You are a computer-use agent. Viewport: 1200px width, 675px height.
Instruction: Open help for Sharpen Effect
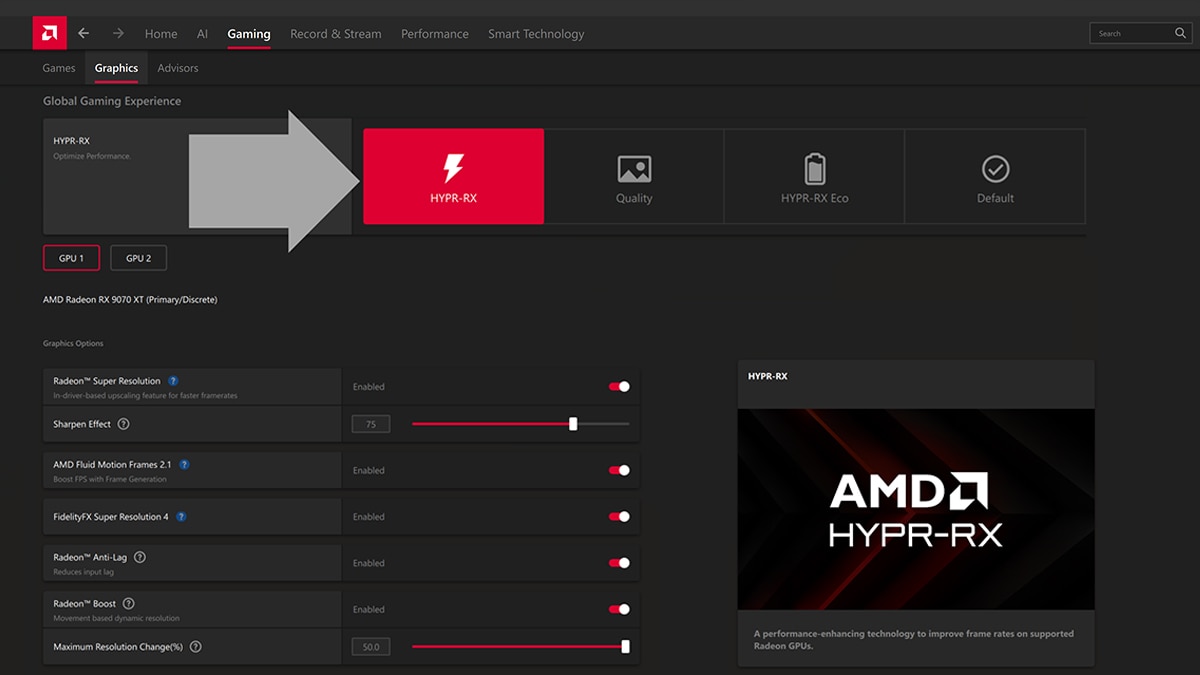123,424
